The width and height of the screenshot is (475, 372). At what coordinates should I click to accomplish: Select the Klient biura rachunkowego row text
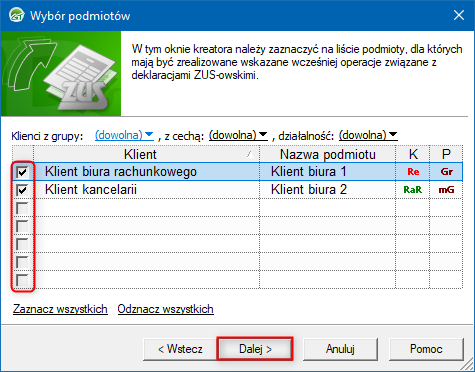click(x=121, y=172)
